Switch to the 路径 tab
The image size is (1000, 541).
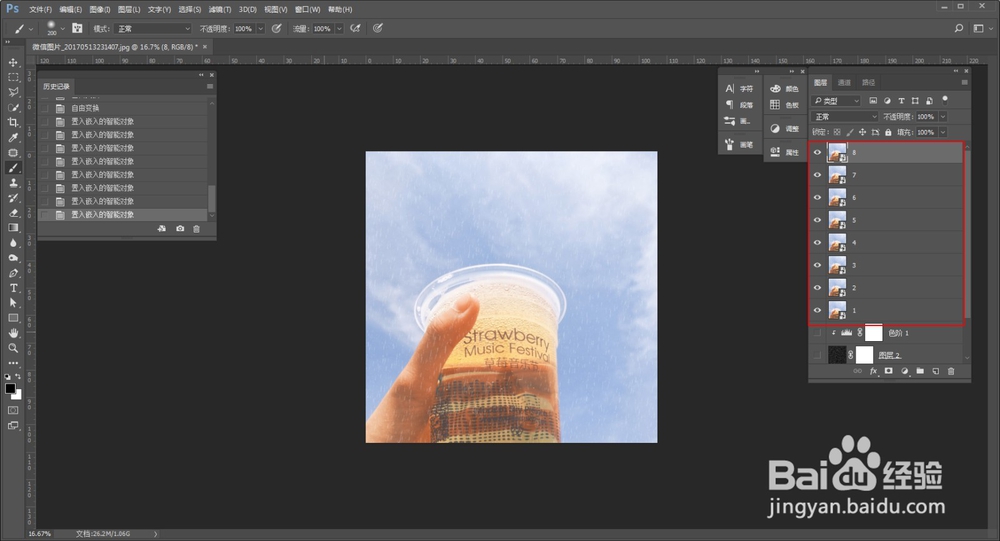pyautogui.click(x=869, y=82)
